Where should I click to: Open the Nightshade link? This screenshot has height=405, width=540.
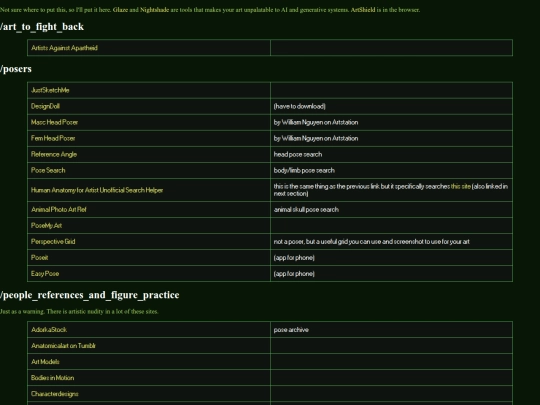tap(154, 10)
